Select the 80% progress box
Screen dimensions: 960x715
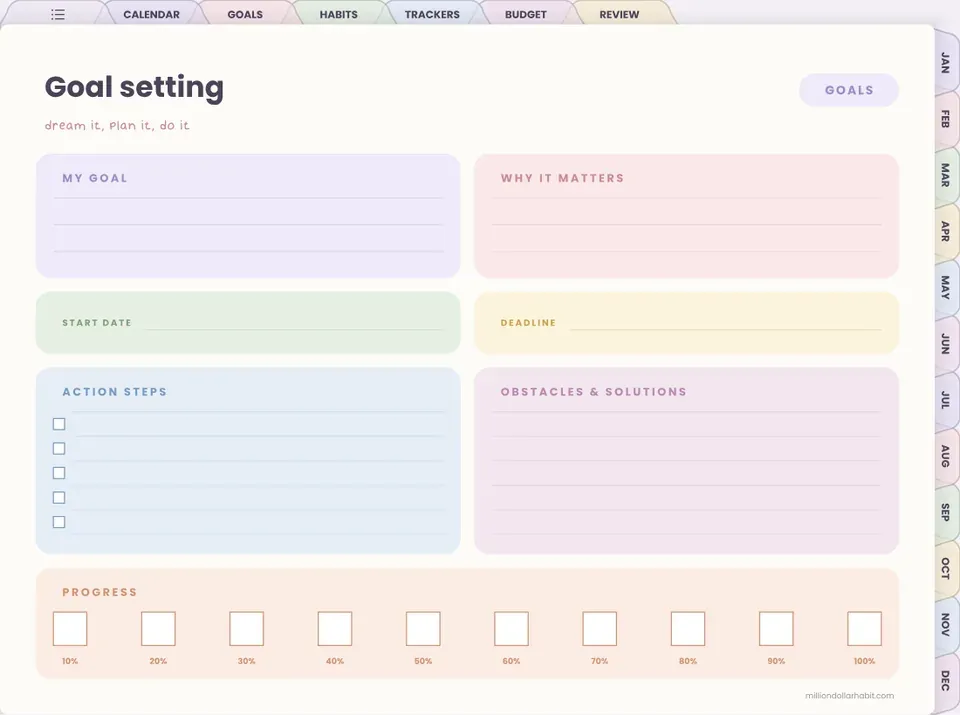tap(688, 629)
